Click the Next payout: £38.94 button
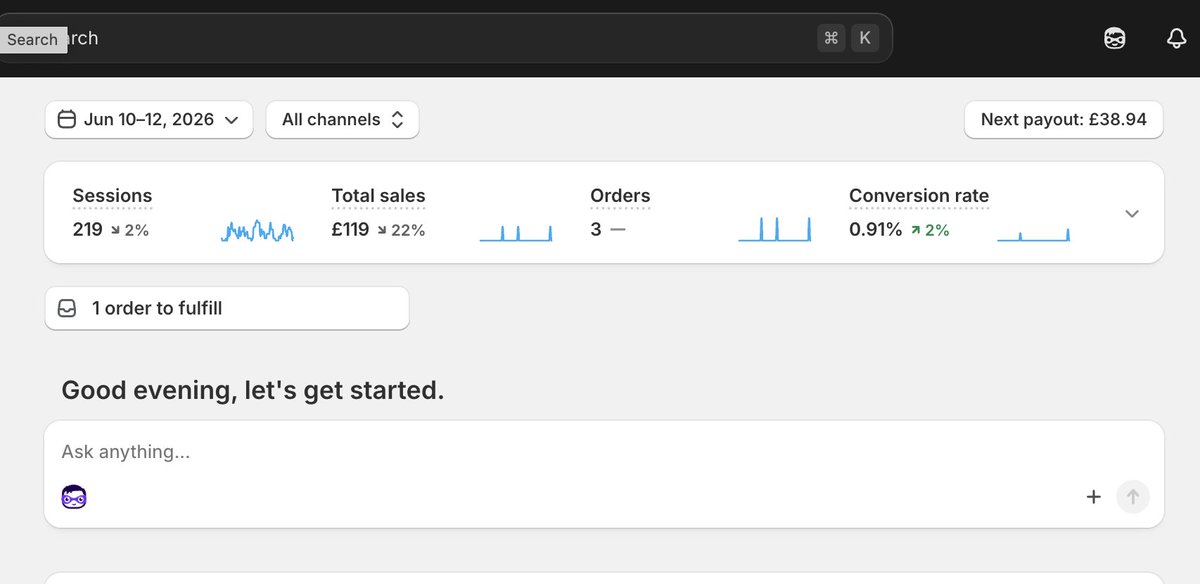1200x584 pixels. (x=1064, y=120)
